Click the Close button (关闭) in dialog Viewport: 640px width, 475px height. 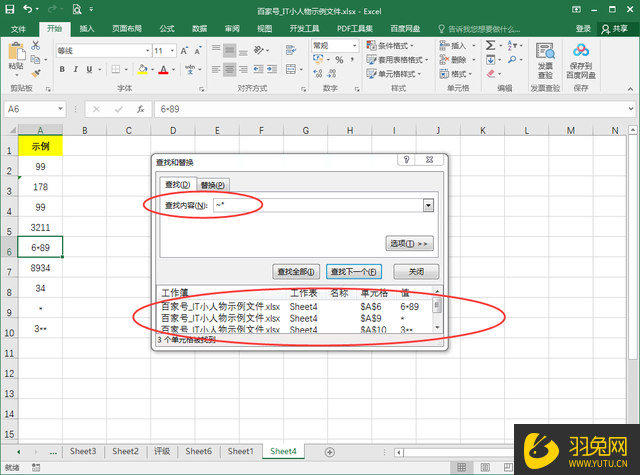pyautogui.click(x=416, y=272)
